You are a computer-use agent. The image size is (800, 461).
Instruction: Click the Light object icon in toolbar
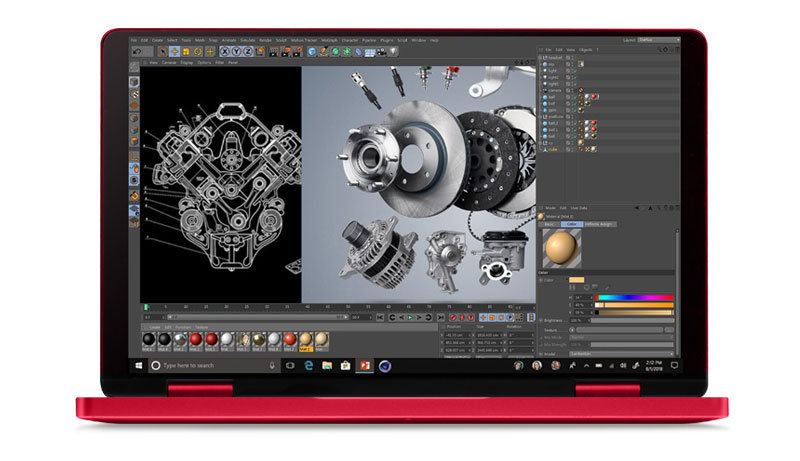(x=393, y=52)
